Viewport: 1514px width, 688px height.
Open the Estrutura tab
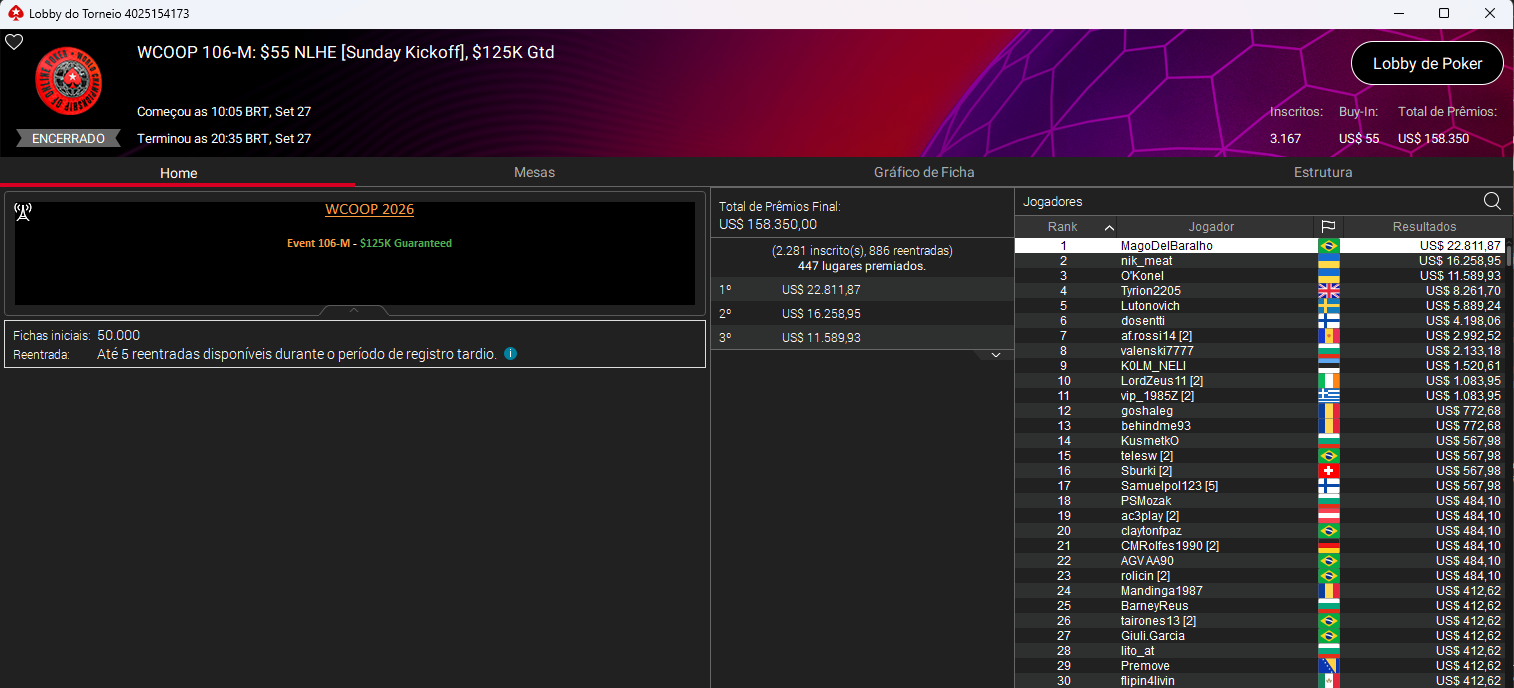(x=1323, y=172)
